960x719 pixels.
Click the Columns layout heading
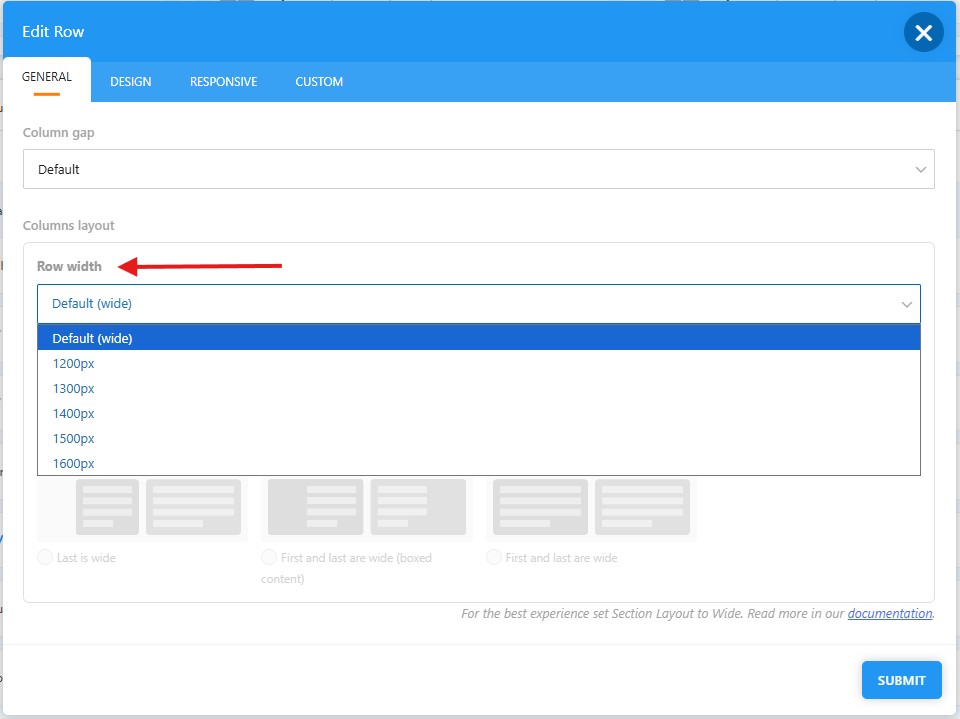(69, 225)
